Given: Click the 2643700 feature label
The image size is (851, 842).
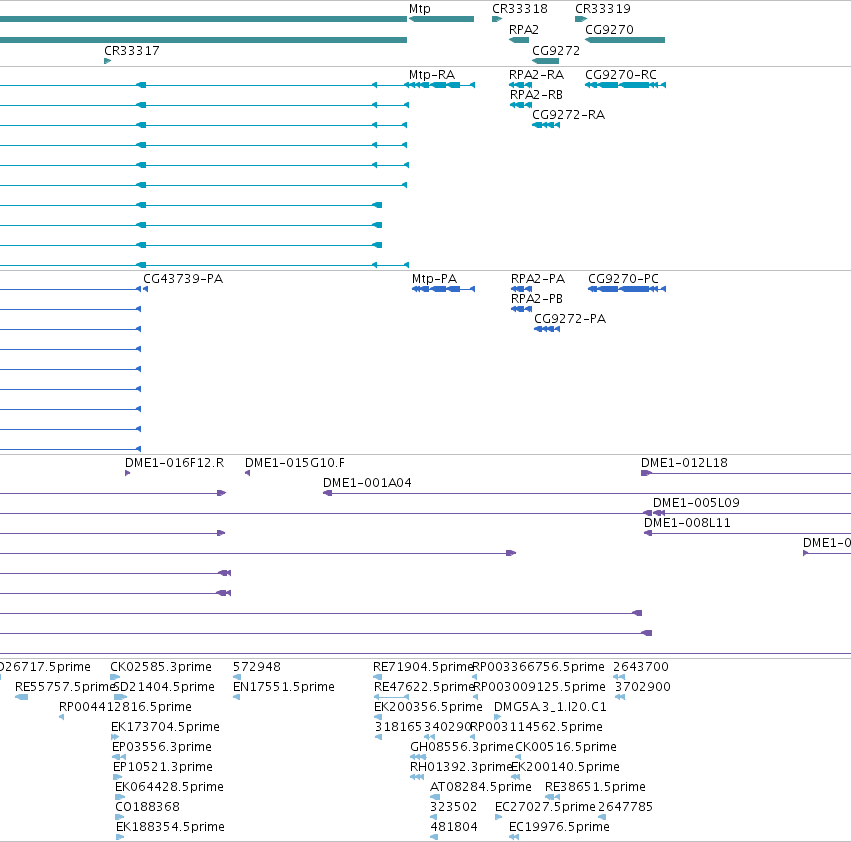Looking at the screenshot, I should (x=641, y=667).
